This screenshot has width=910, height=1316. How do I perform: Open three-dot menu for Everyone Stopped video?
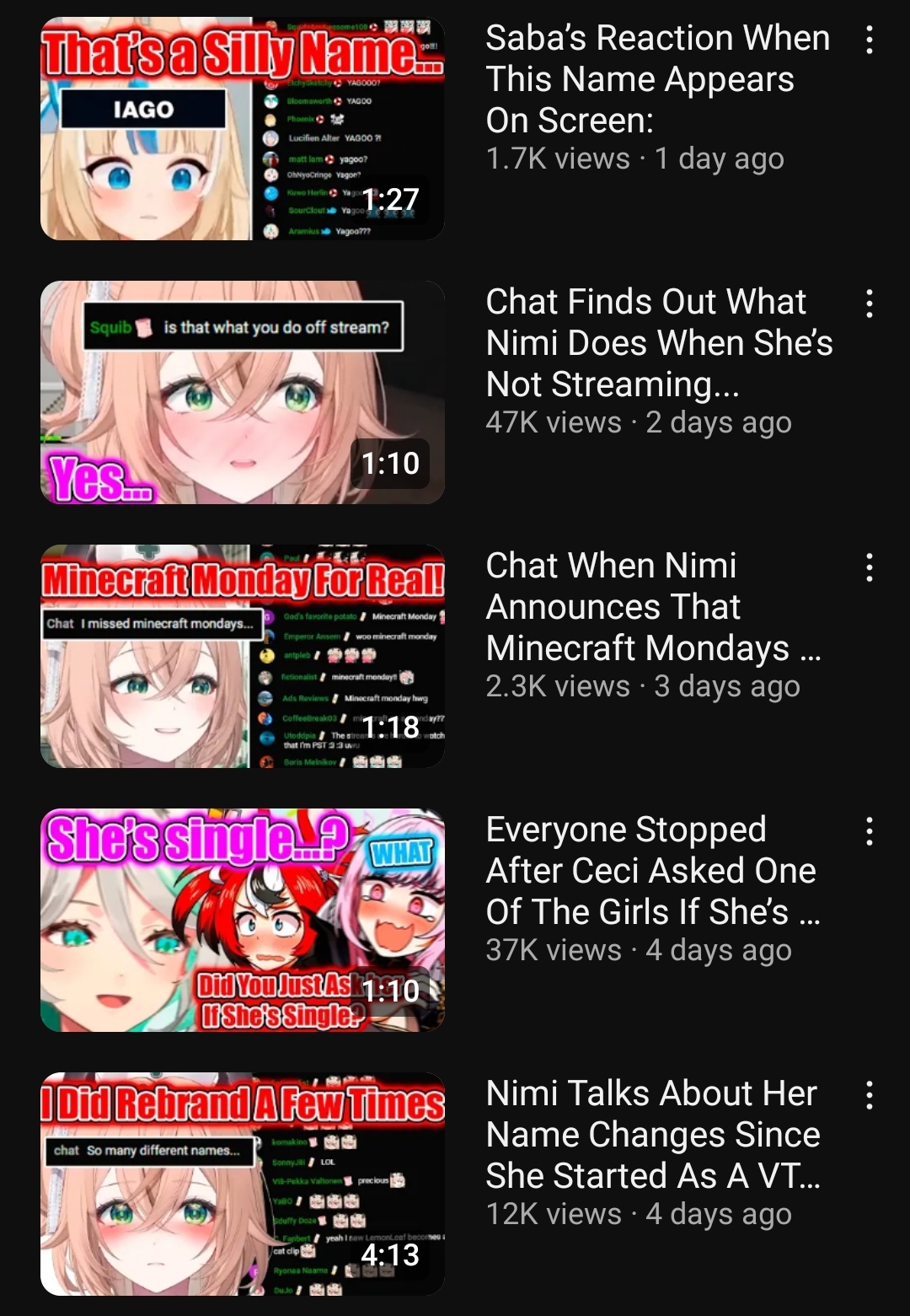pyautogui.click(x=870, y=831)
